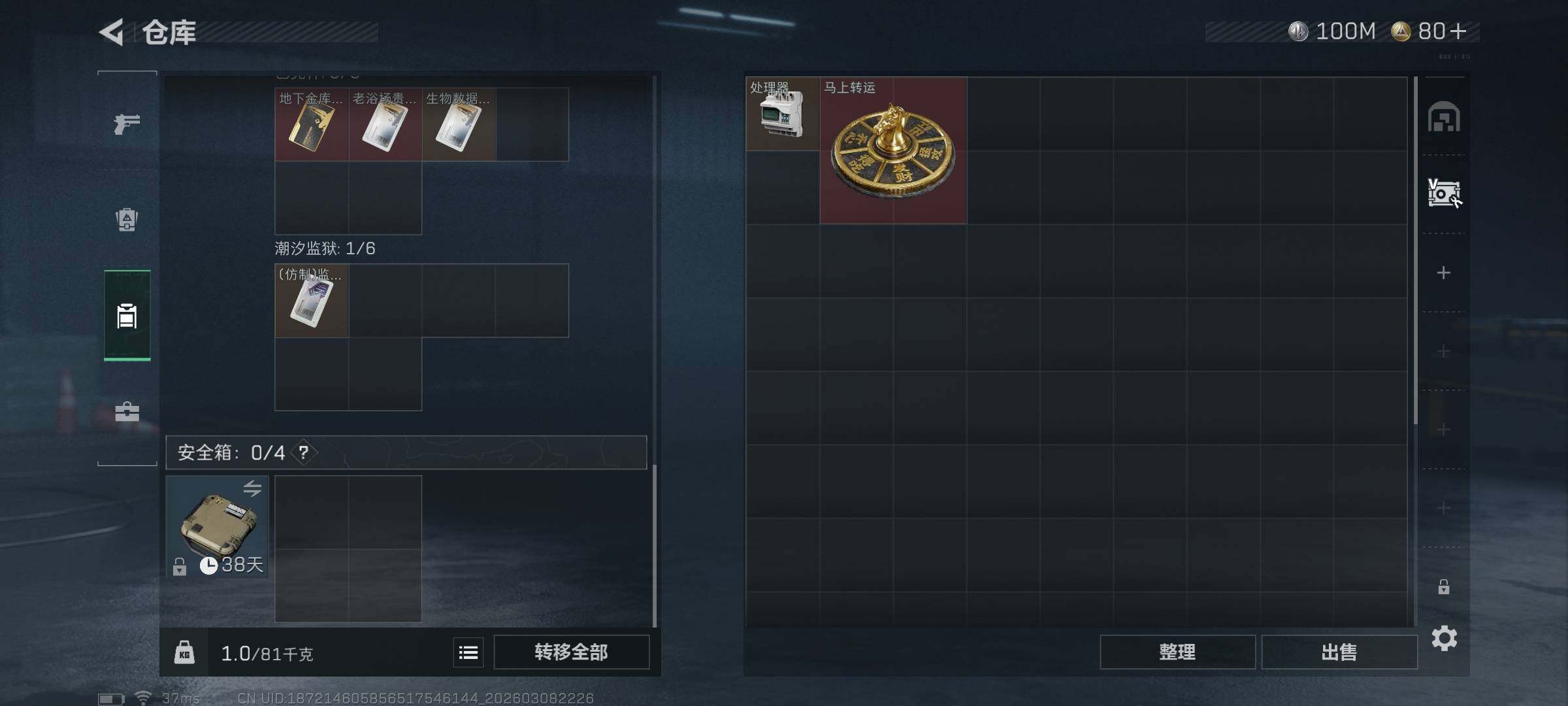Image resolution: width=1568 pixels, height=706 pixels.
Task: Click the 出售 sell button
Action: (x=1339, y=652)
